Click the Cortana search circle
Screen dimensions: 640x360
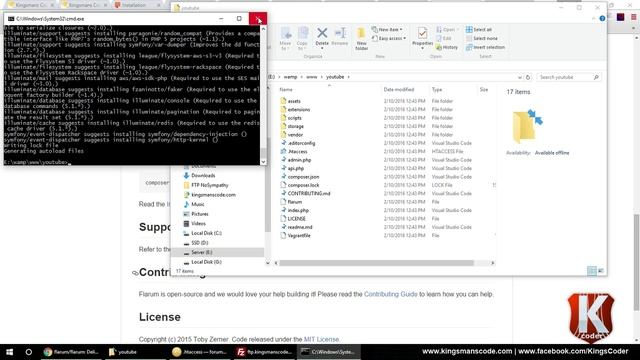pos(29,352)
